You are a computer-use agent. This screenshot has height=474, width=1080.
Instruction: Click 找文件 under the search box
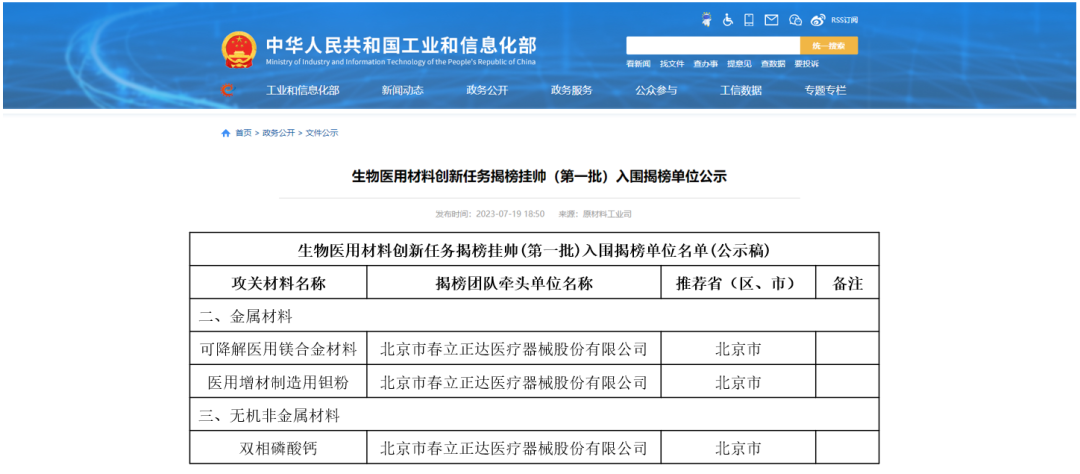[x=672, y=64]
